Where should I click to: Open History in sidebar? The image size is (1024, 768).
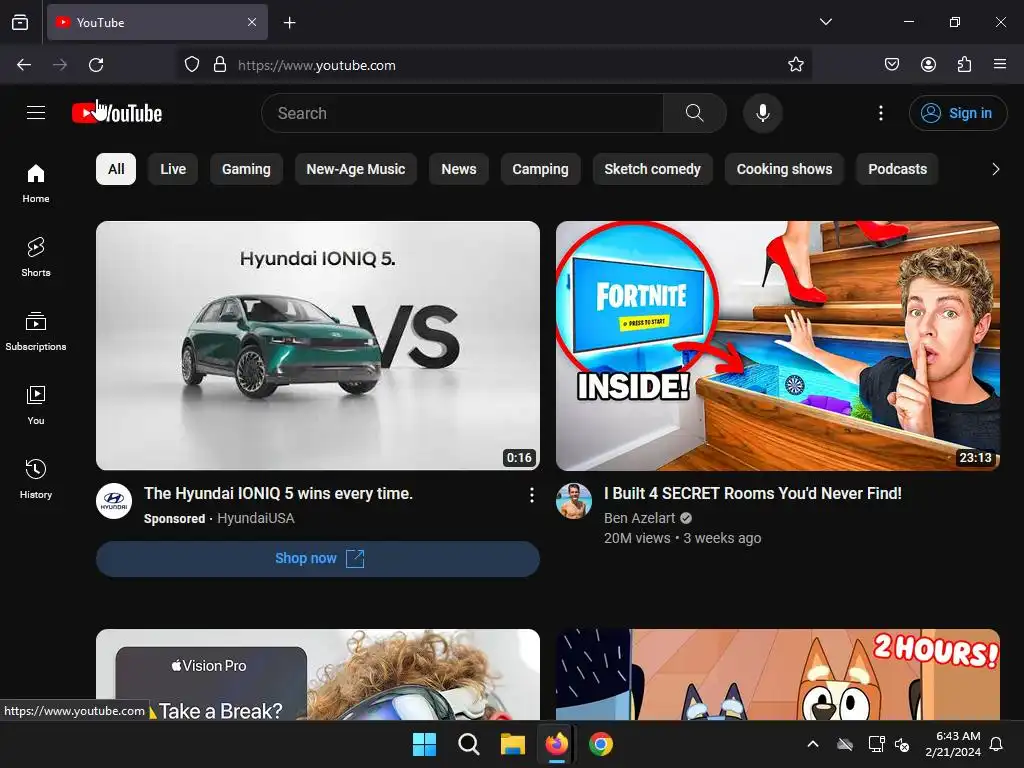pos(36,479)
